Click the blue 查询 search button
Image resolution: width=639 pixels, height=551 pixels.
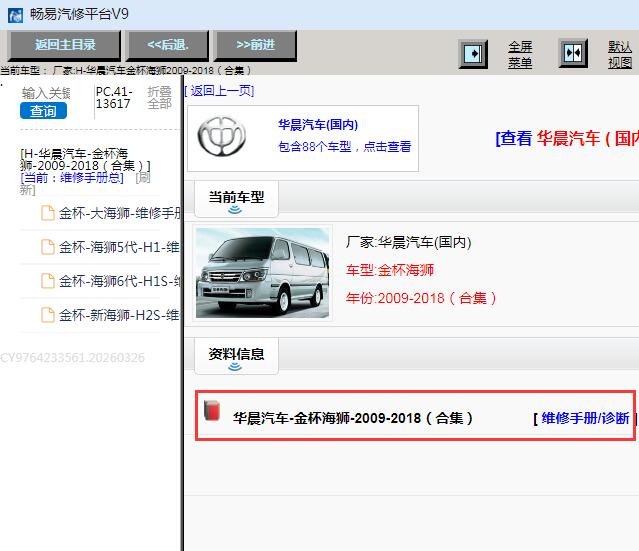coord(43,111)
